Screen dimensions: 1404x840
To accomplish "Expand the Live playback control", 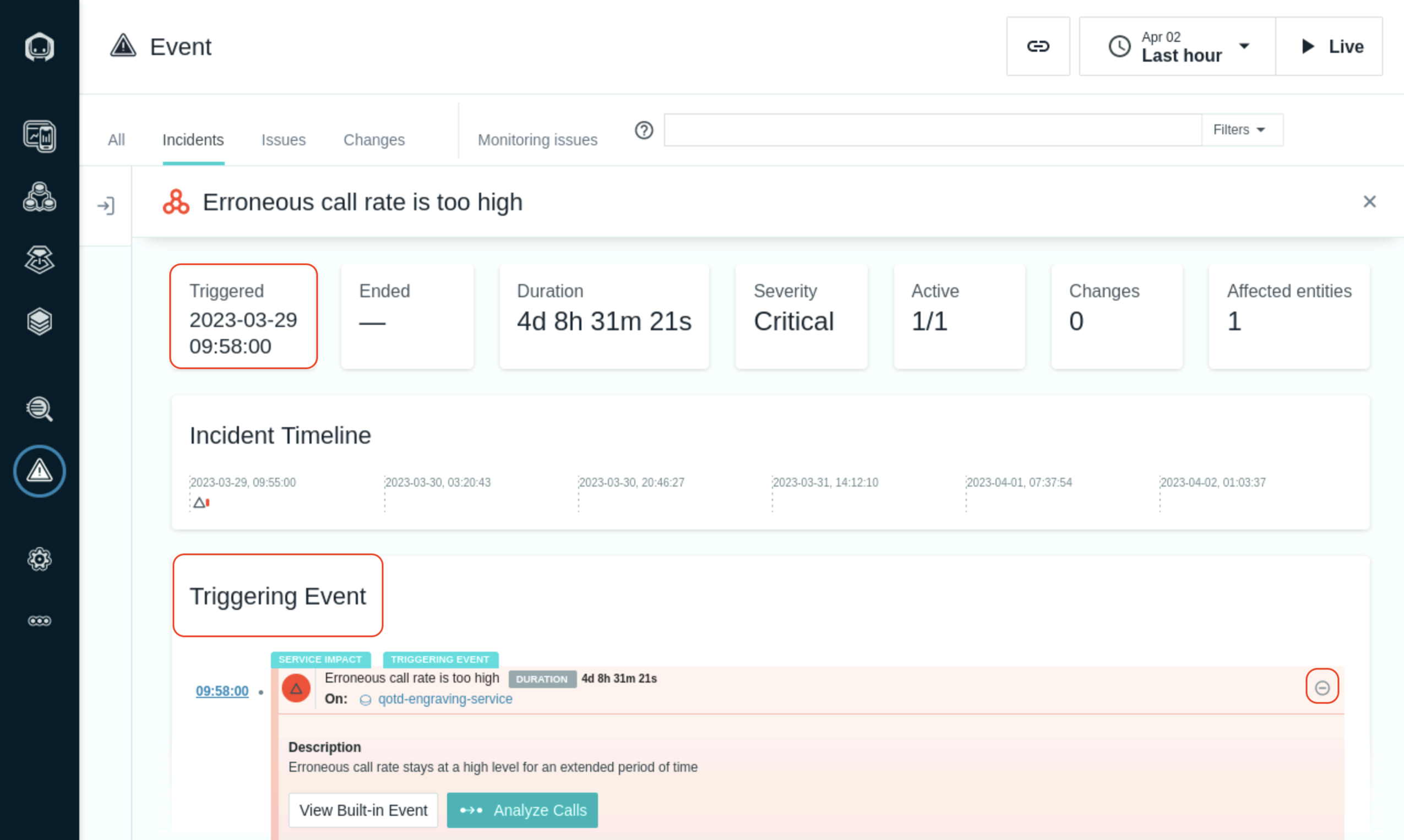I will click(1329, 46).
